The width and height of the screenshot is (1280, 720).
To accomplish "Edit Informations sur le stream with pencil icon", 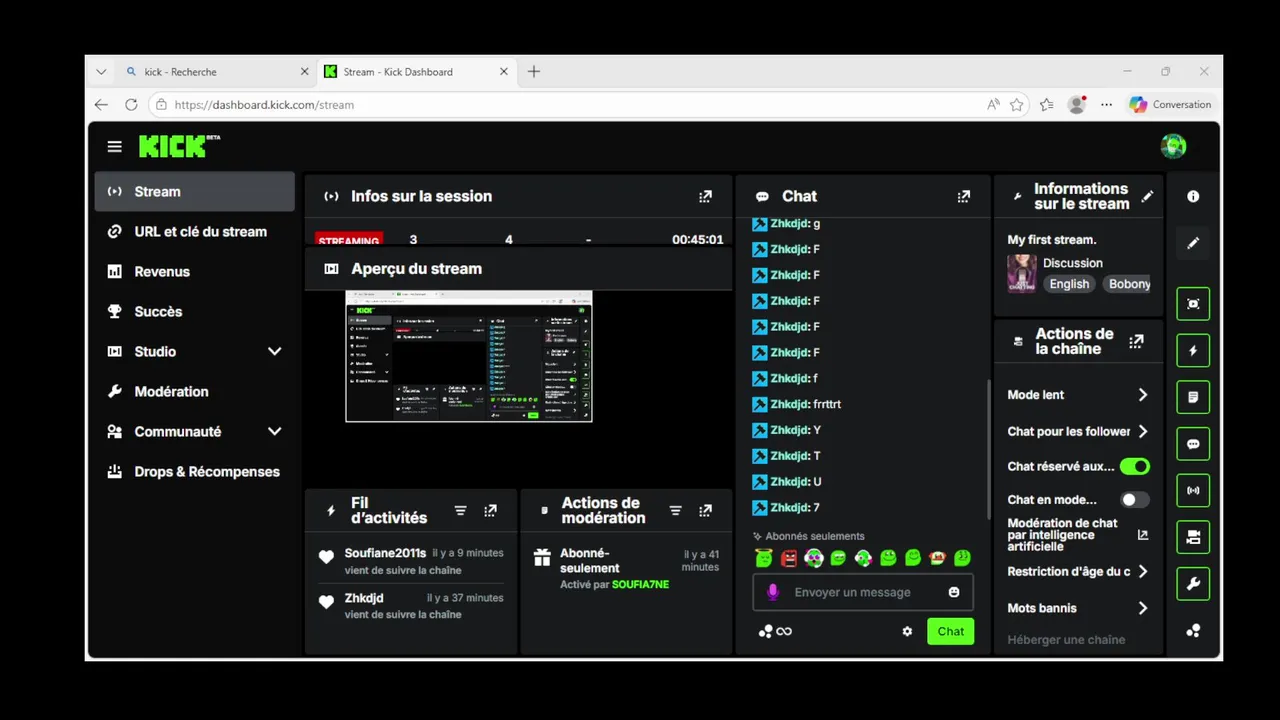I will (1147, 196).
